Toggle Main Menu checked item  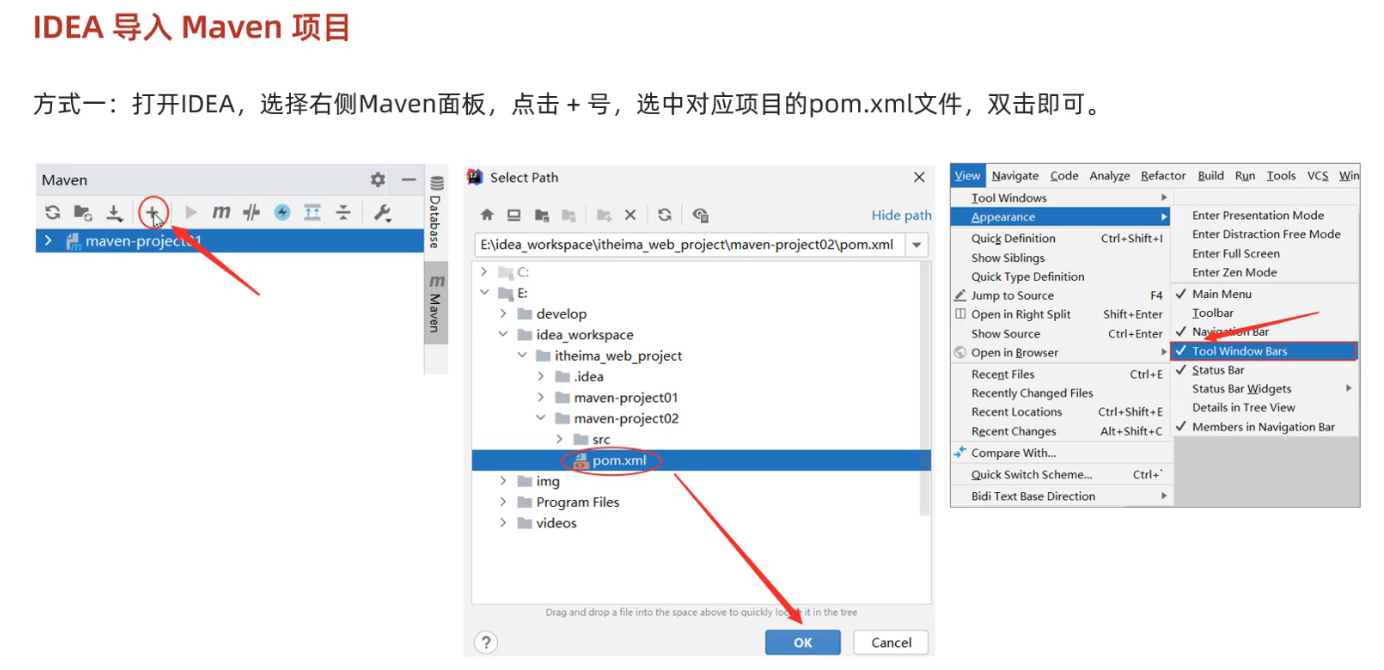(x=1264, y=294)
